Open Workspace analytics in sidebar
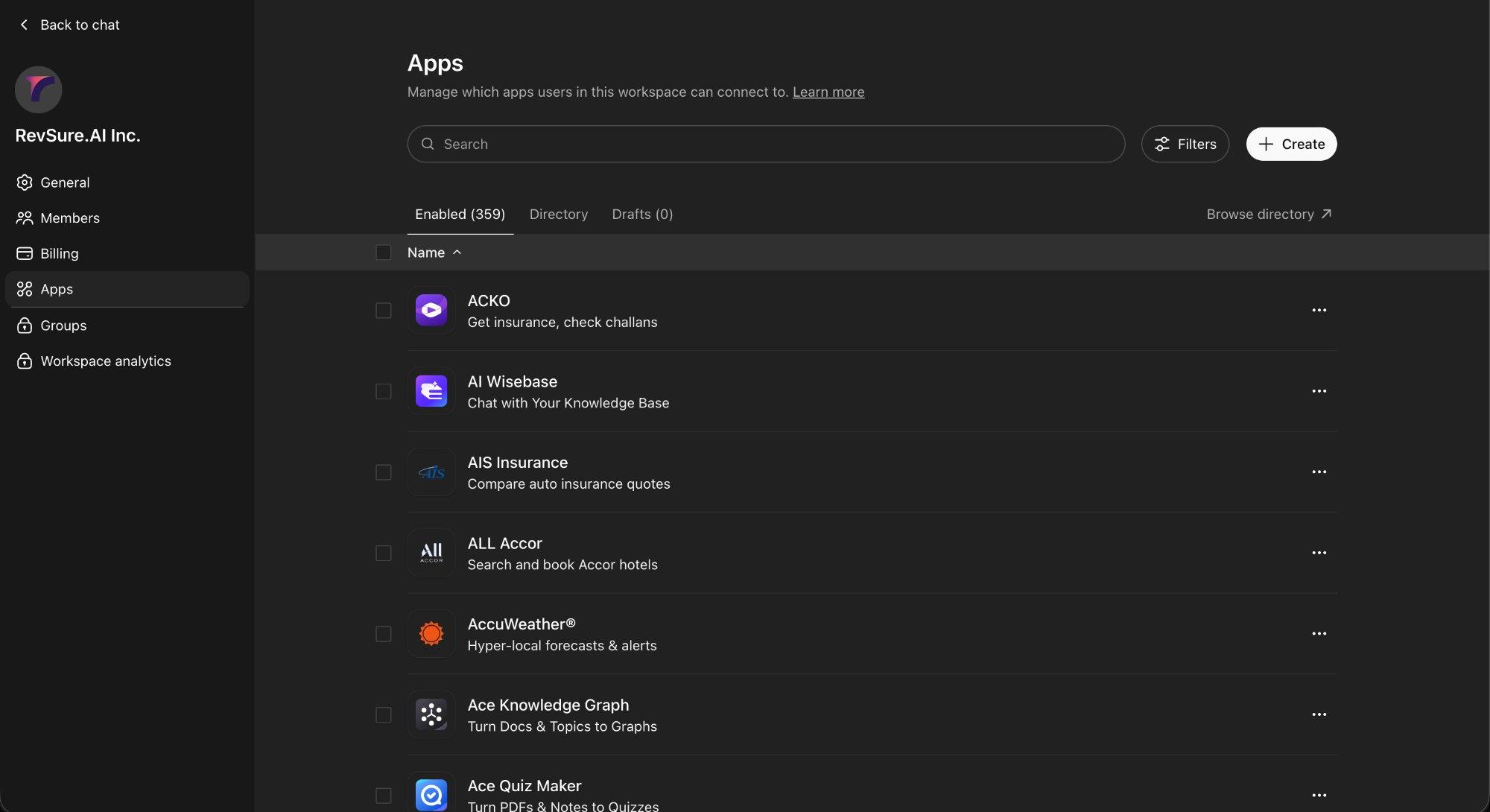The width and height of the screenshot is (1490, 812). 127,361
